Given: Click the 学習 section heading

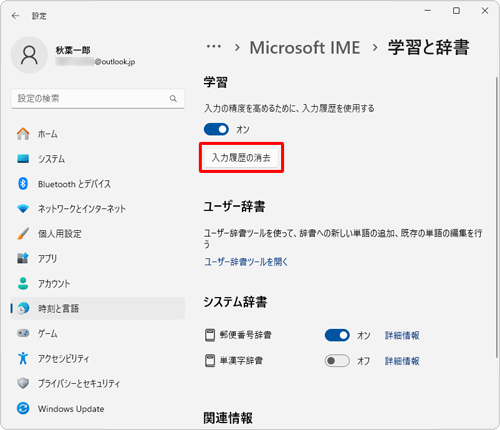Looking at the screenshot, I should (x=216, y=82).
